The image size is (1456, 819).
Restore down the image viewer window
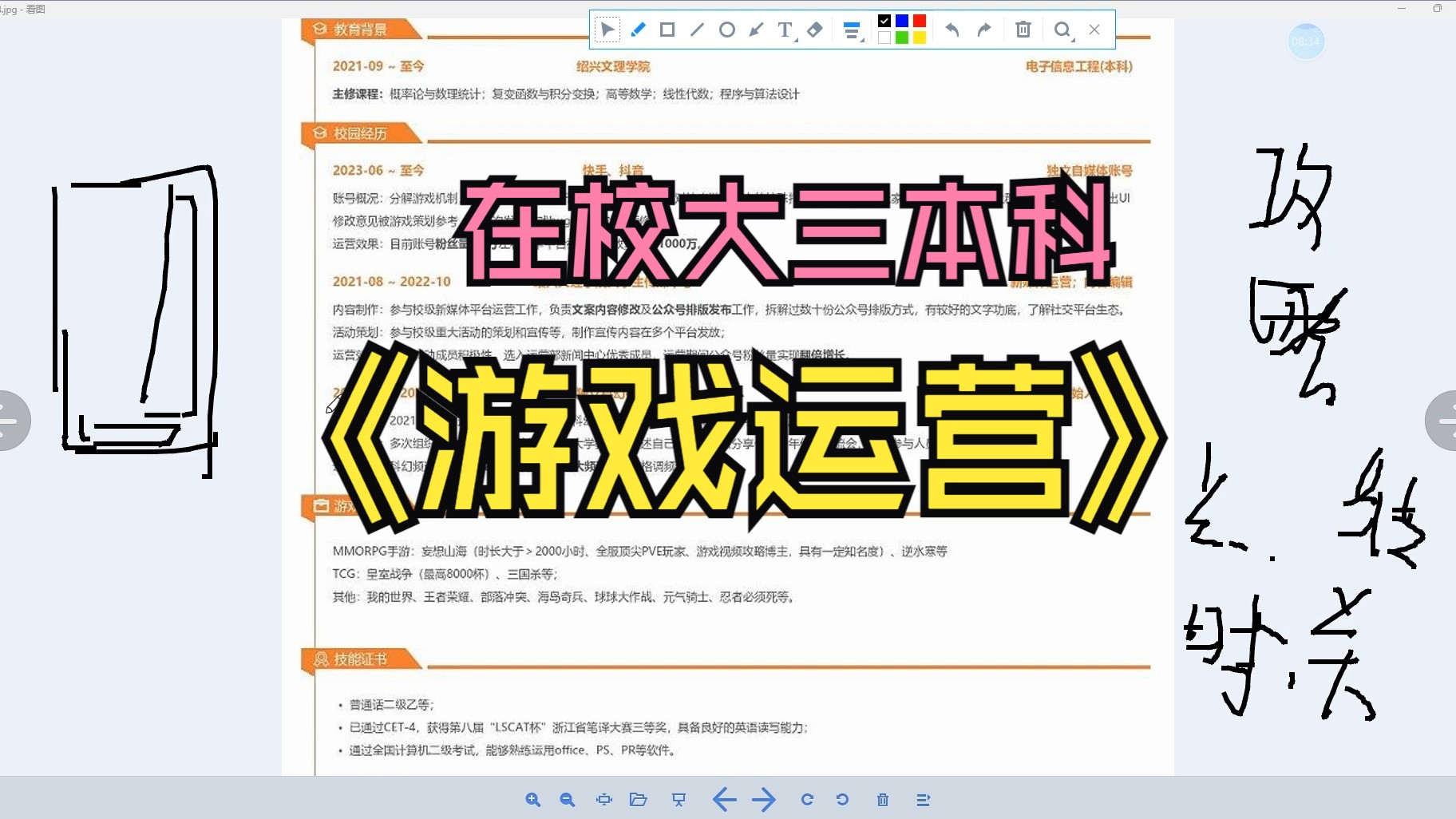(x=1437, y=8)
